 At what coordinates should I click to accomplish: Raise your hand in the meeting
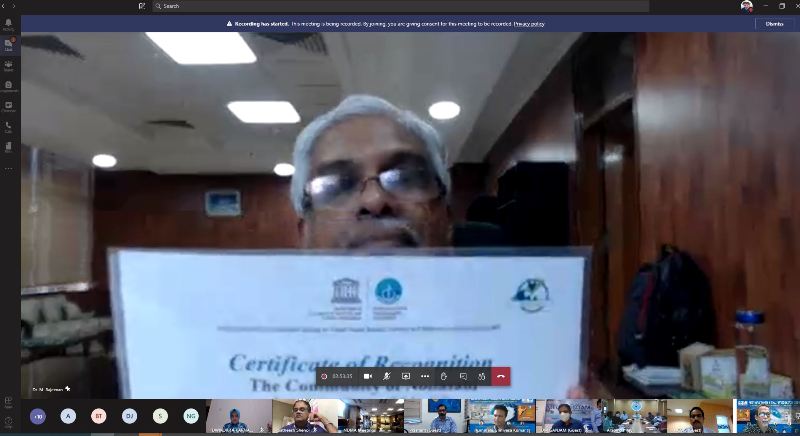[x=444, y=376]
